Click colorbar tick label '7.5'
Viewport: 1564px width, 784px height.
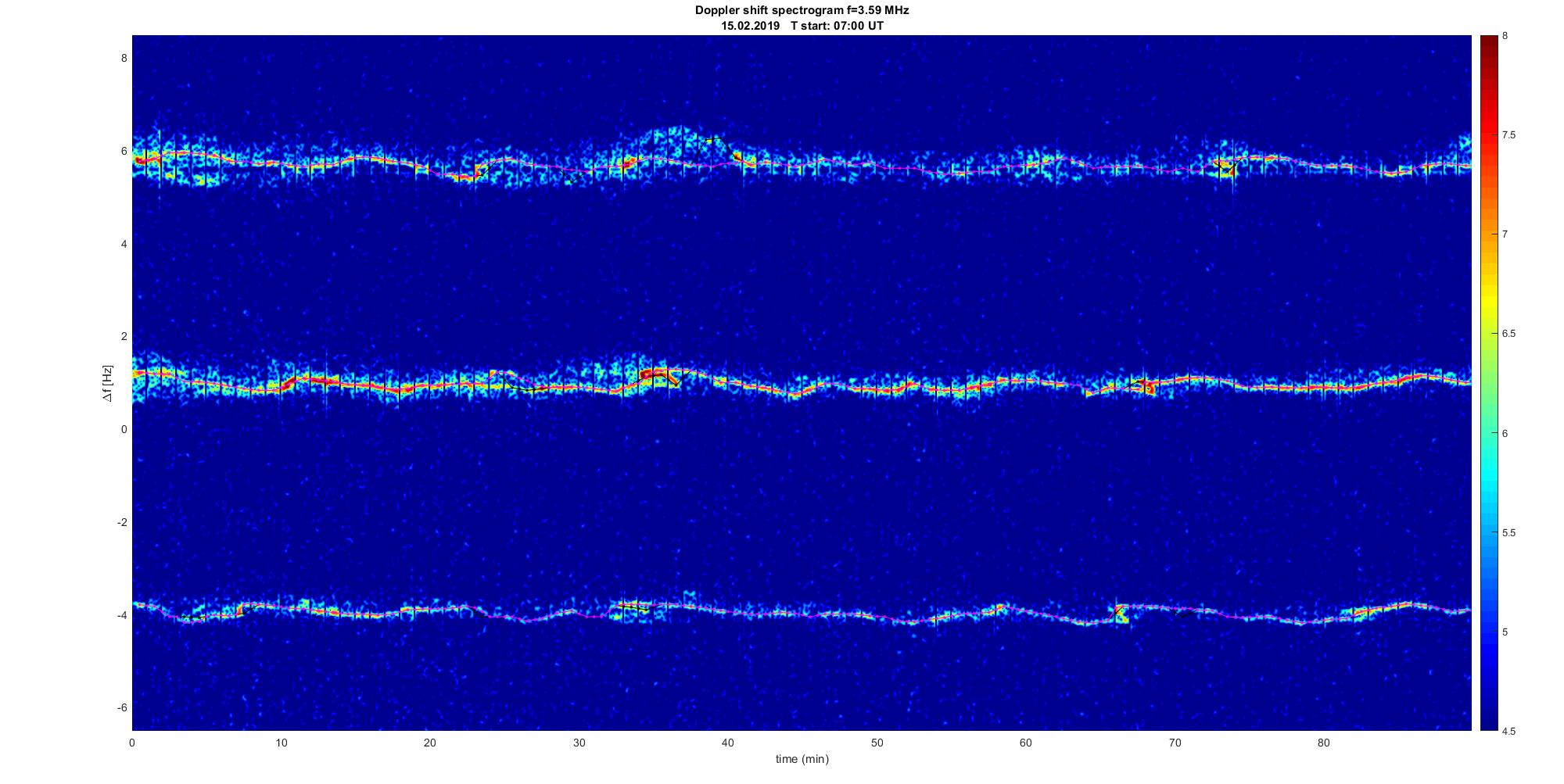point(1508,135)
